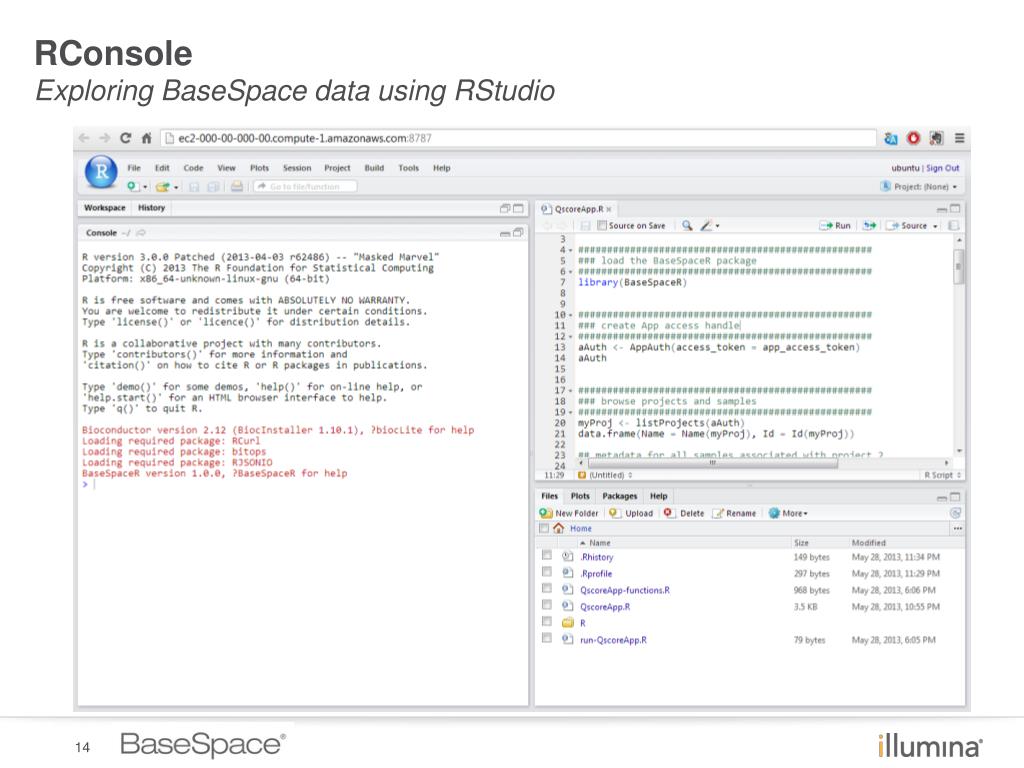Viewport: 1024px width, 768px height.
Task: Click the clear console icon beside Console path
Action: (141, 232)
